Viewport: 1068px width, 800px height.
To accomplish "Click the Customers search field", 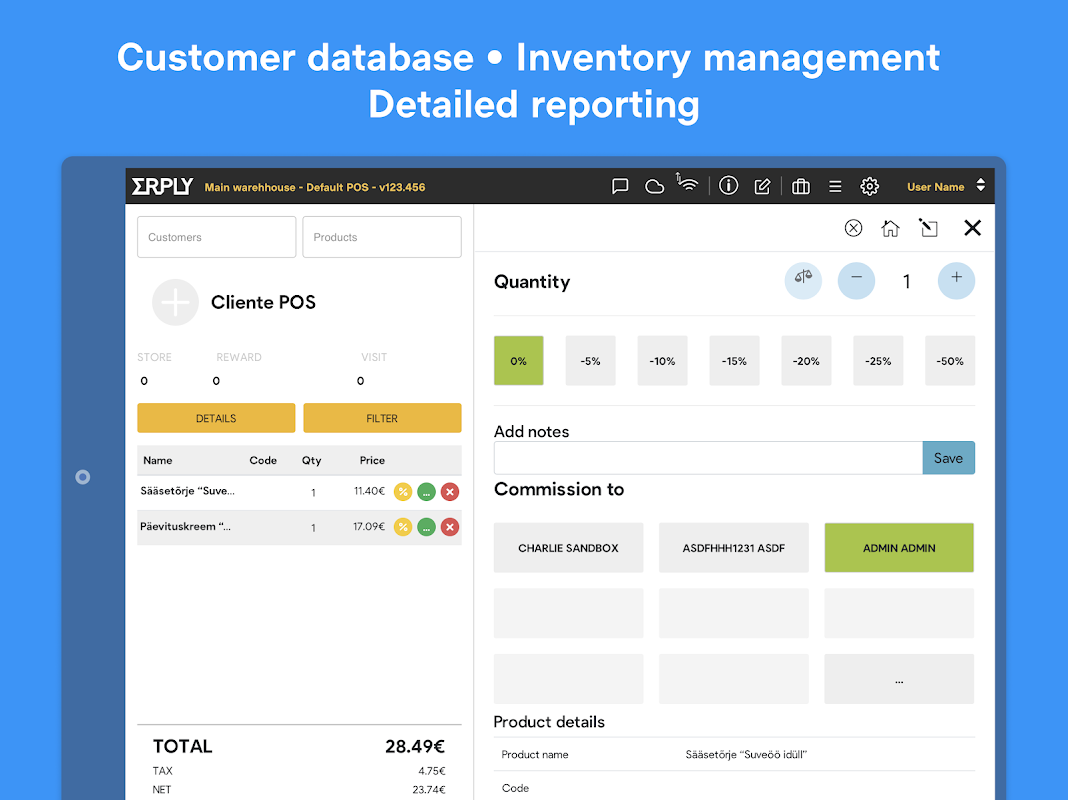I will (x=216, y=237).
